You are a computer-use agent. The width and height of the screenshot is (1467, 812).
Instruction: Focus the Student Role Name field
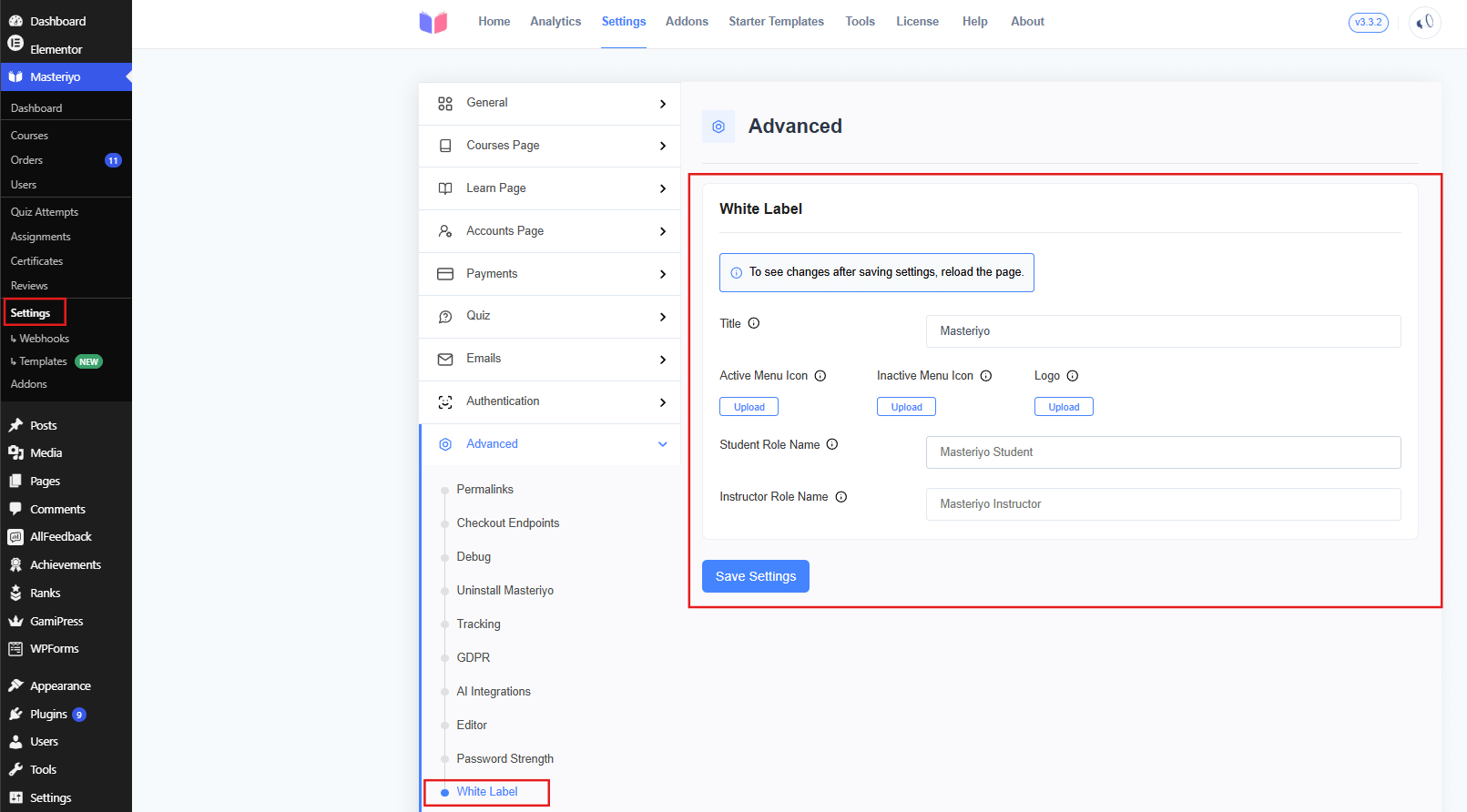tap(1163, 452)
